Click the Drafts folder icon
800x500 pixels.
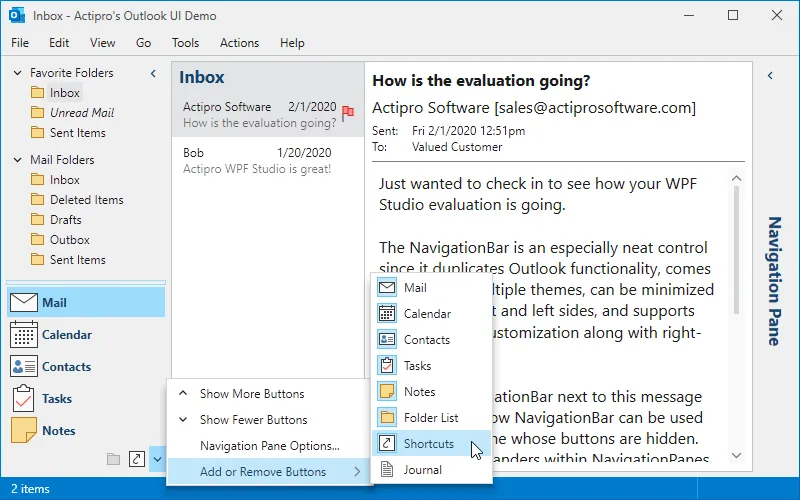point(37,219)
